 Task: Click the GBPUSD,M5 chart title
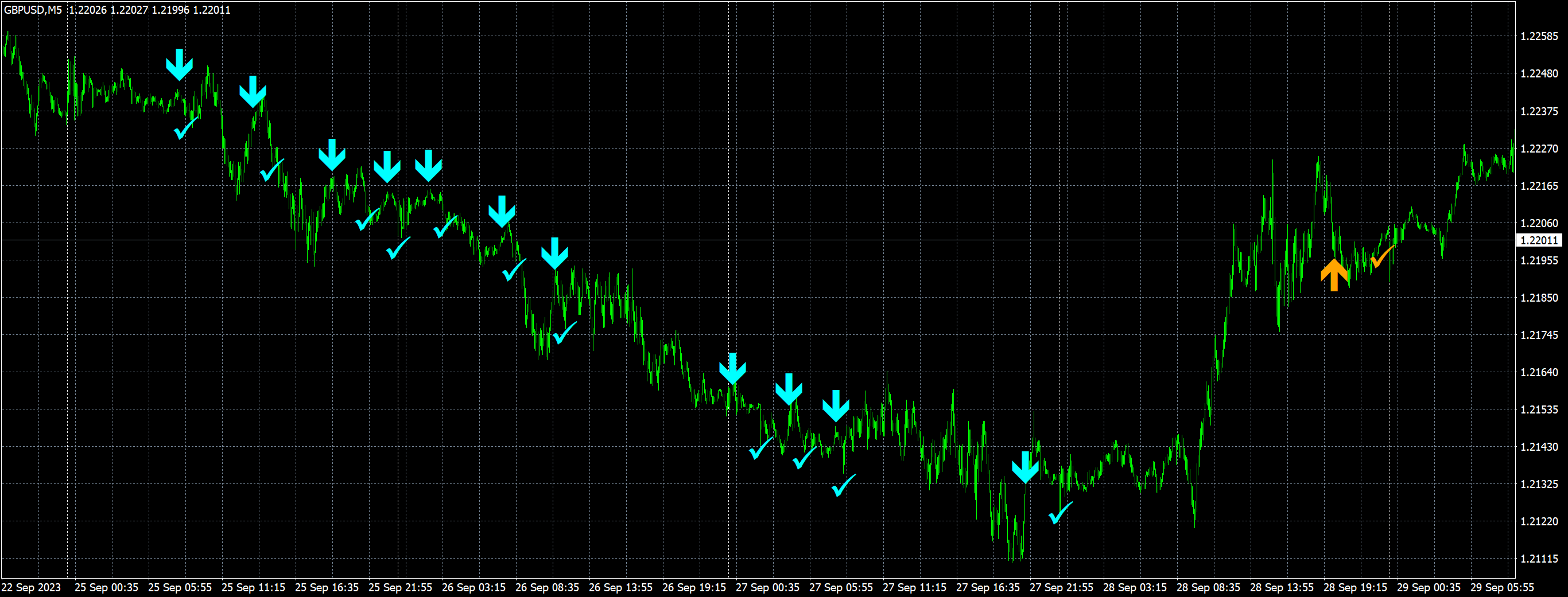tap(33, 10)
